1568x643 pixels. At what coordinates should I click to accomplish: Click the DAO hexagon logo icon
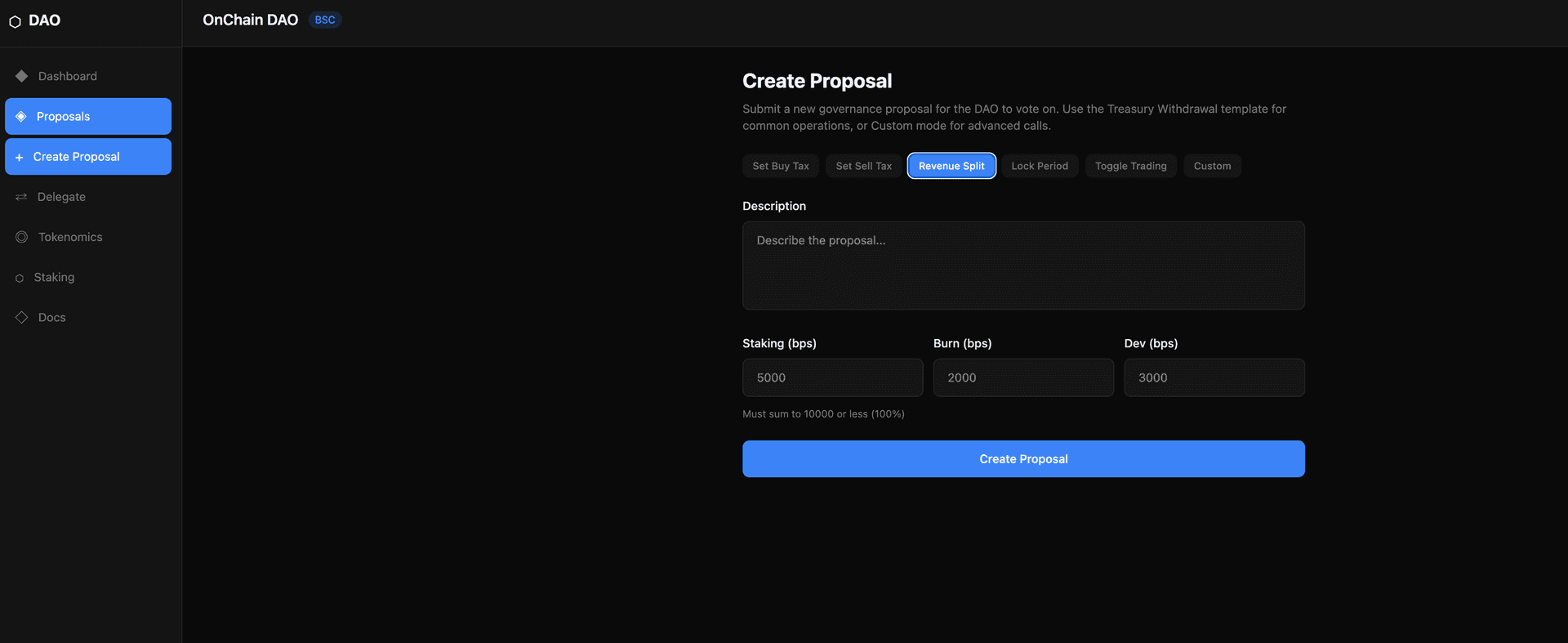[15, 21]
